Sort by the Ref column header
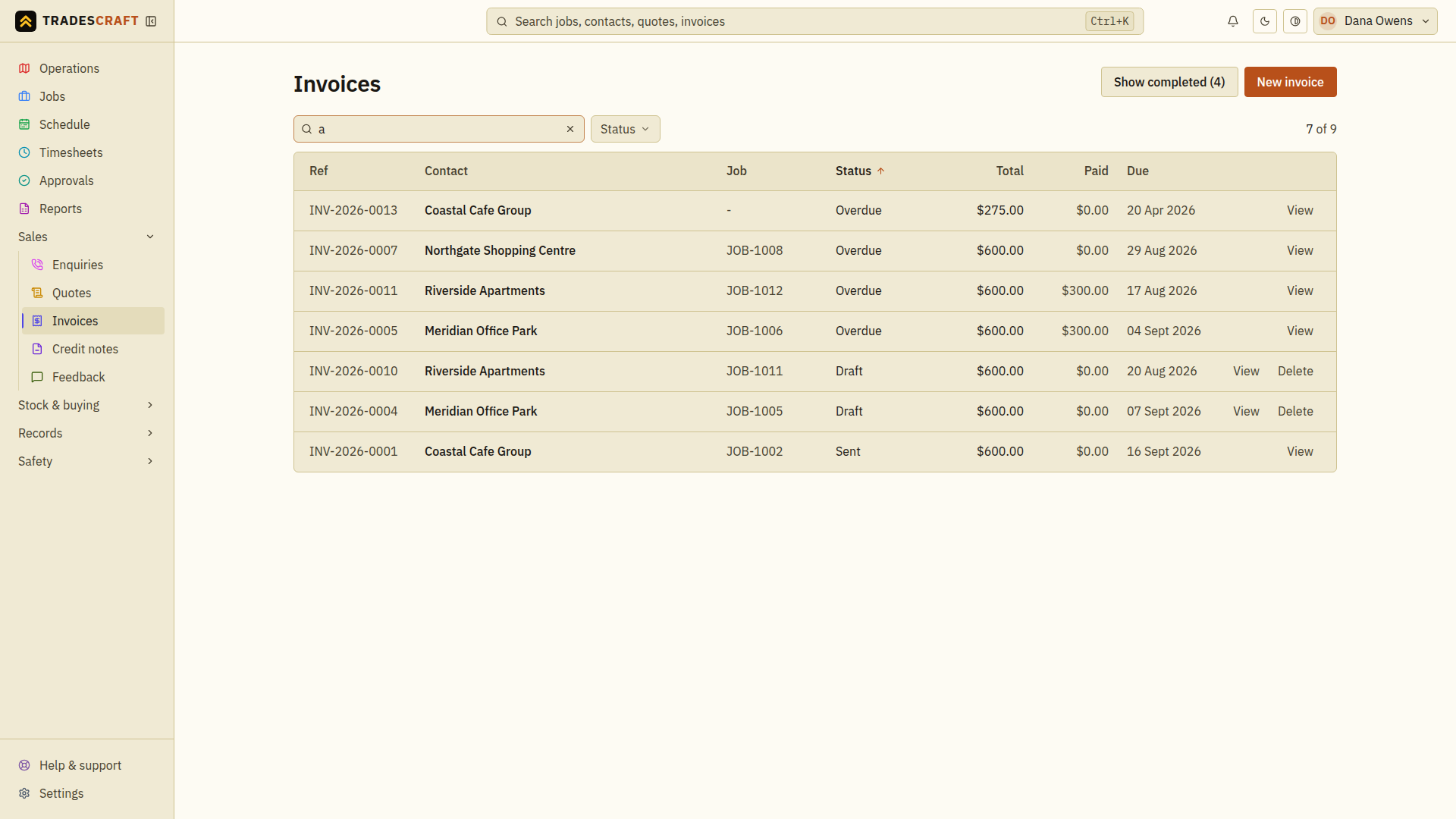Screen dimensions: 1456x819 (318, 171)
